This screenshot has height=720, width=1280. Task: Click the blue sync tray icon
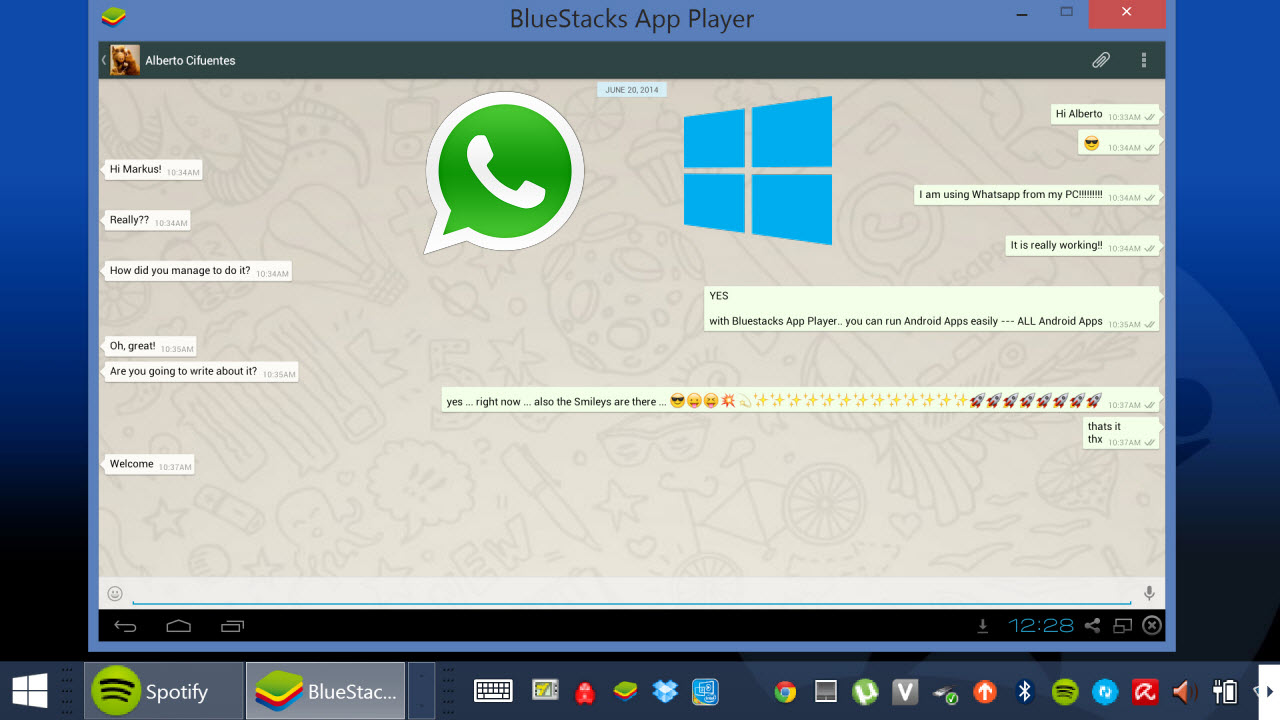(1105, 691)
